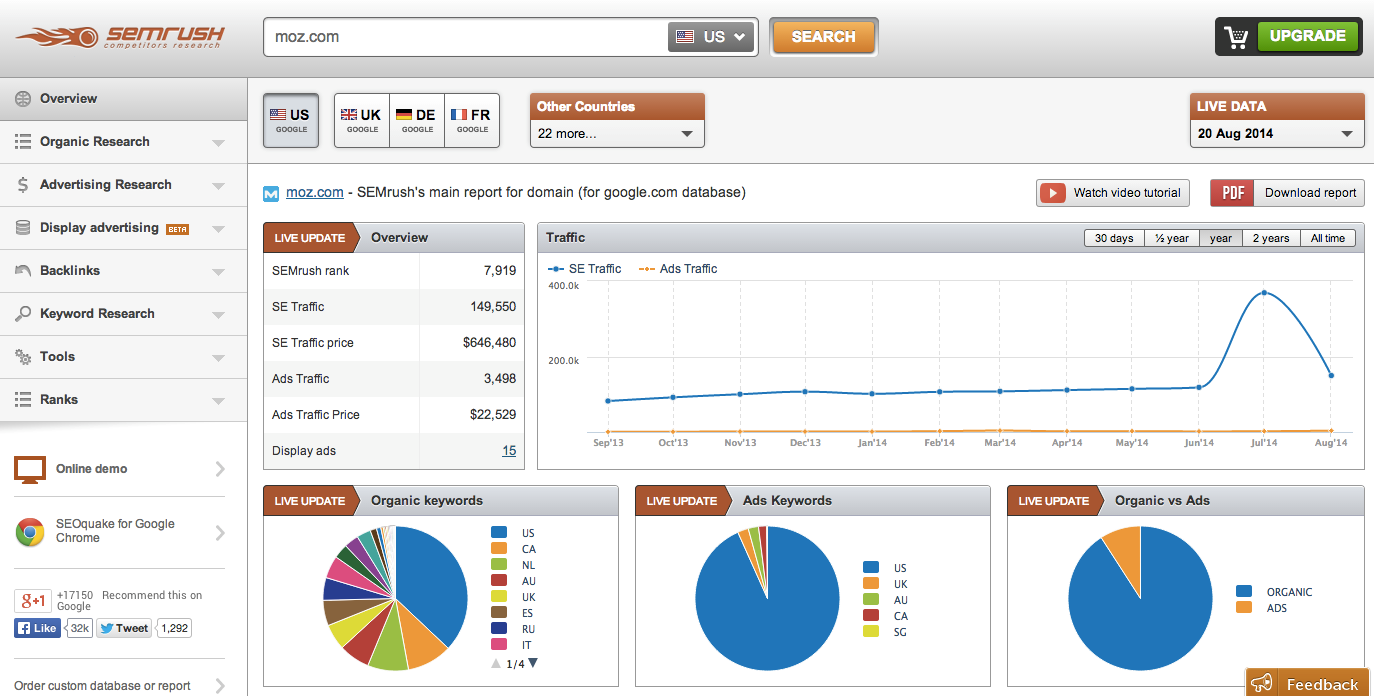Expand the Keyword Research menu arrow
1374x696 pixels.
[218, 315]
